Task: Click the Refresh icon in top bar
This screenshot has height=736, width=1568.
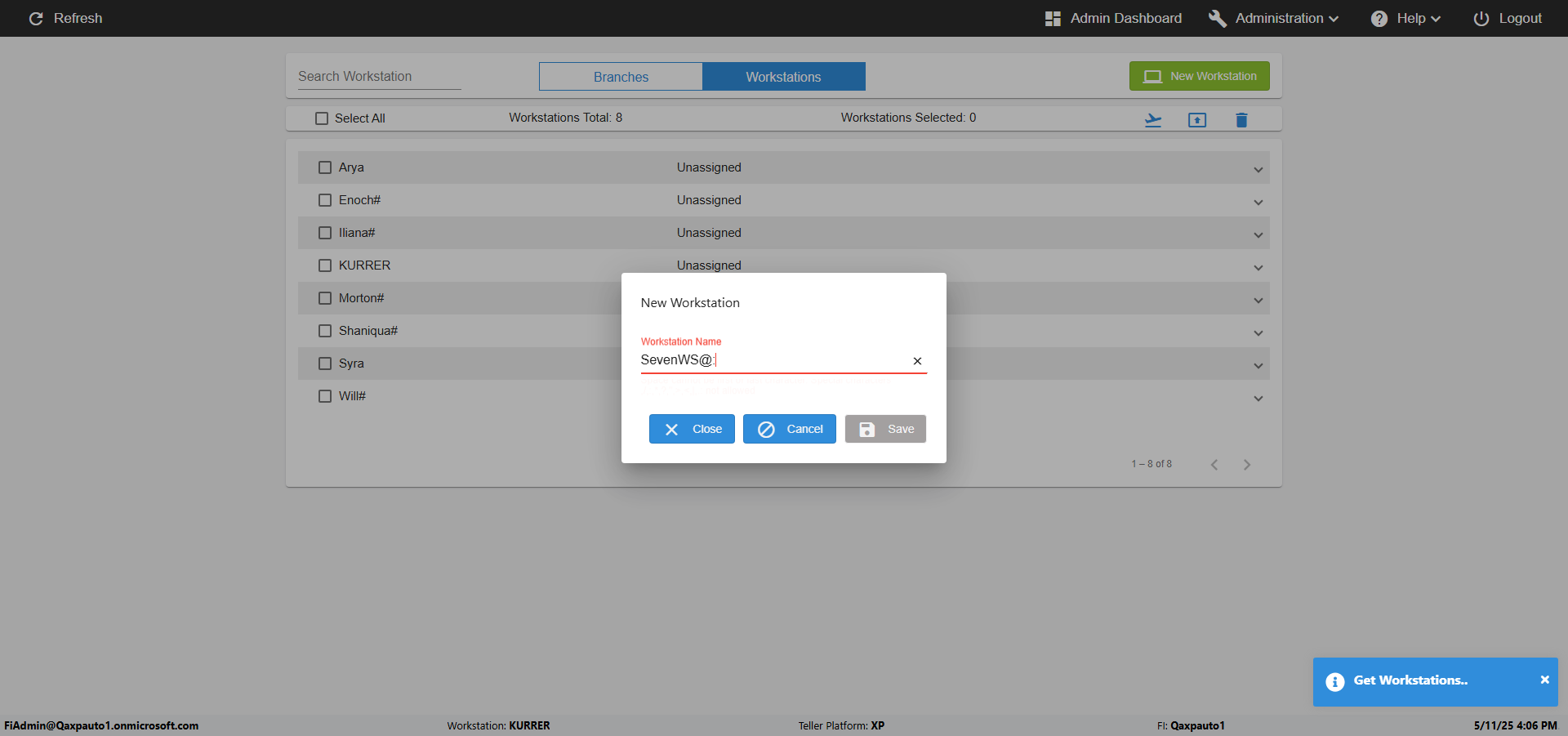Action: pos(36,18)
